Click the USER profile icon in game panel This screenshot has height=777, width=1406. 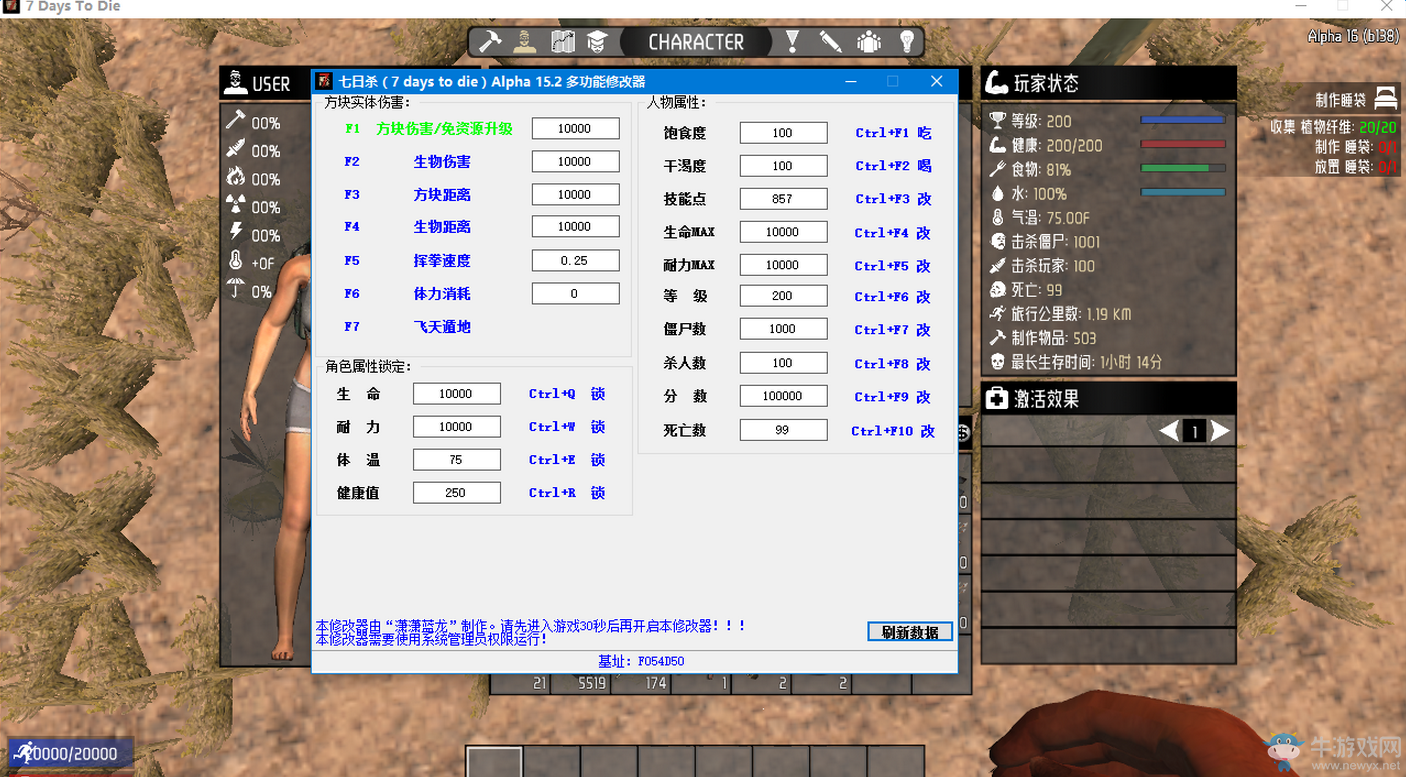[x=235, y=82]
